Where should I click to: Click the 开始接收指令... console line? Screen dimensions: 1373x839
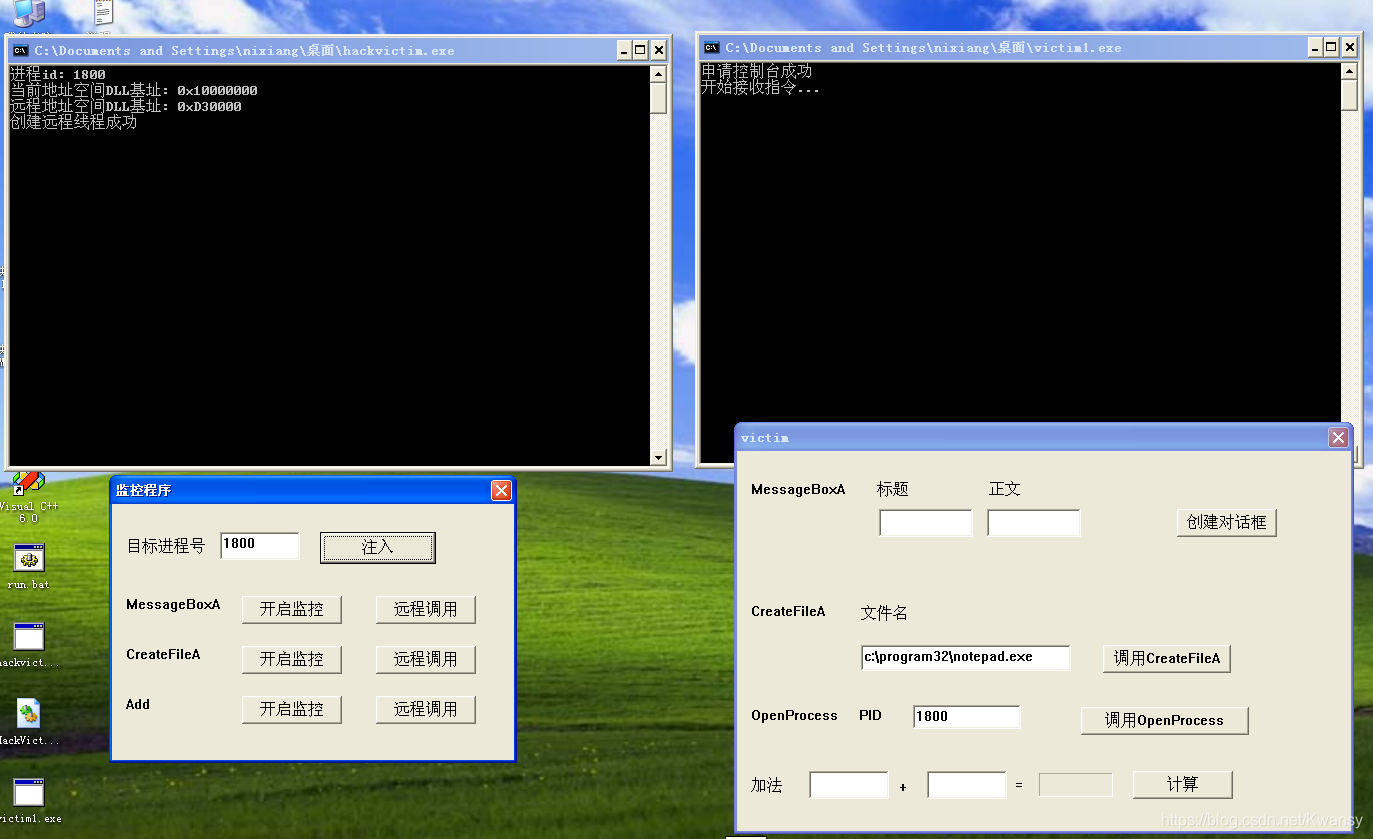760,87
